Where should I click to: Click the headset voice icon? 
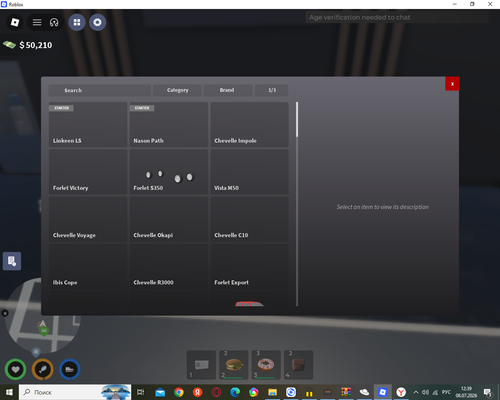(54, 22)
